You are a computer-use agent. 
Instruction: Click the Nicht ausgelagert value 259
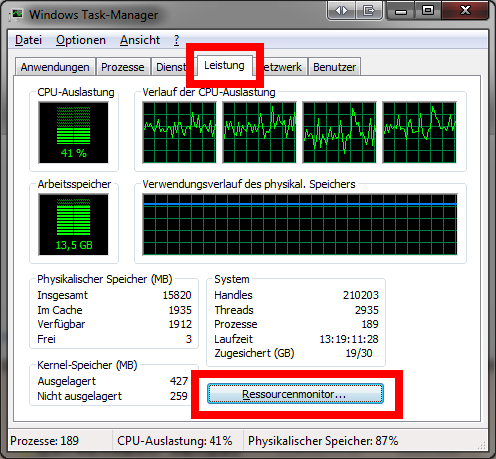(179, 396)
